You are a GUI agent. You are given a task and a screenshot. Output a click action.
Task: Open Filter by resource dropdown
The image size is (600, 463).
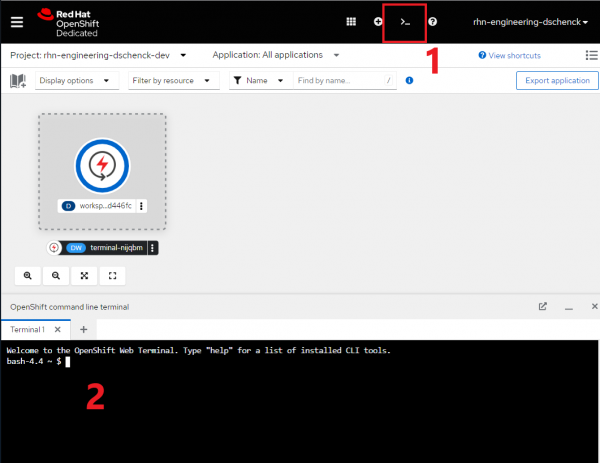tap(175, 80)
